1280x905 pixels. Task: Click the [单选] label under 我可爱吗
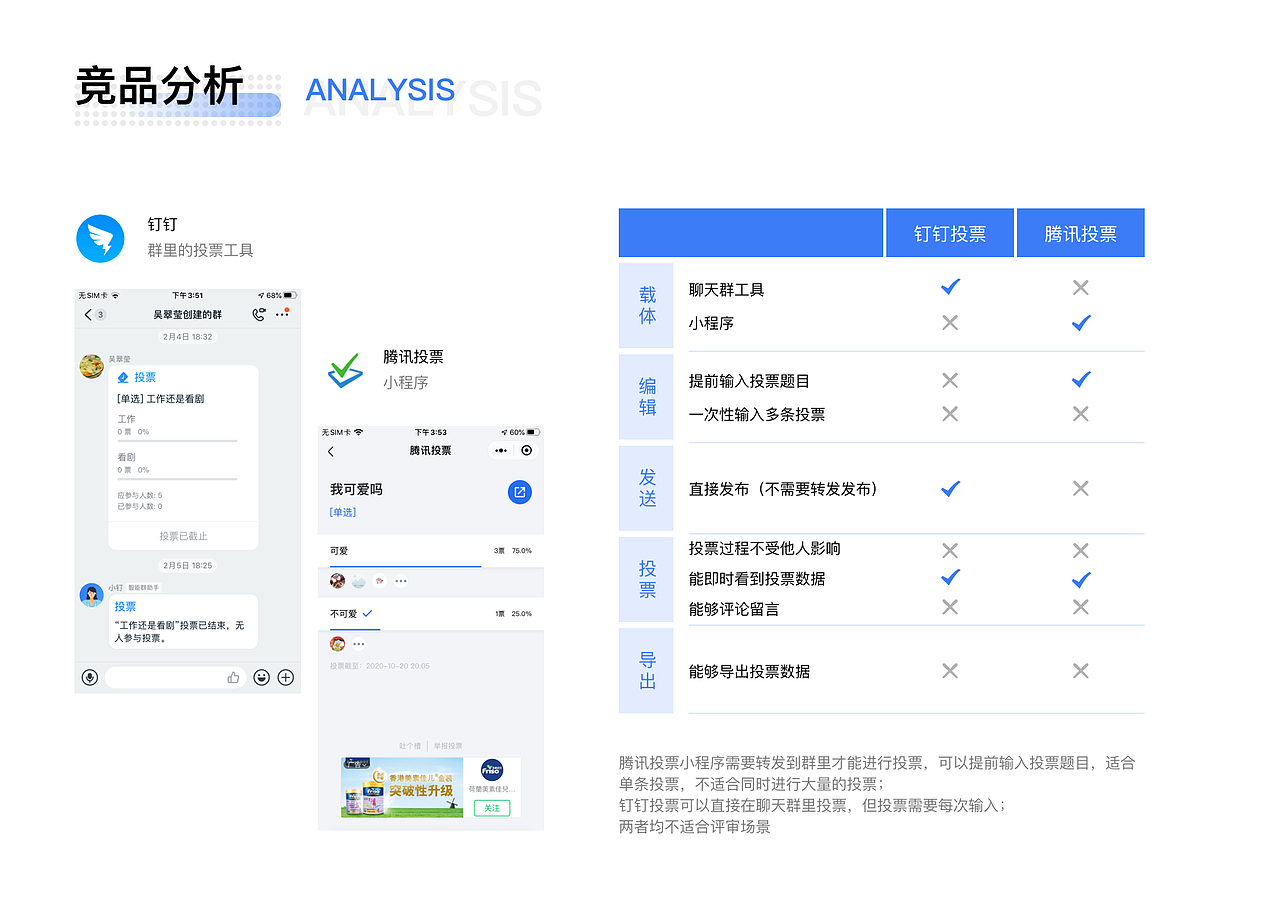pyautogui.click(x=343, y=512)
